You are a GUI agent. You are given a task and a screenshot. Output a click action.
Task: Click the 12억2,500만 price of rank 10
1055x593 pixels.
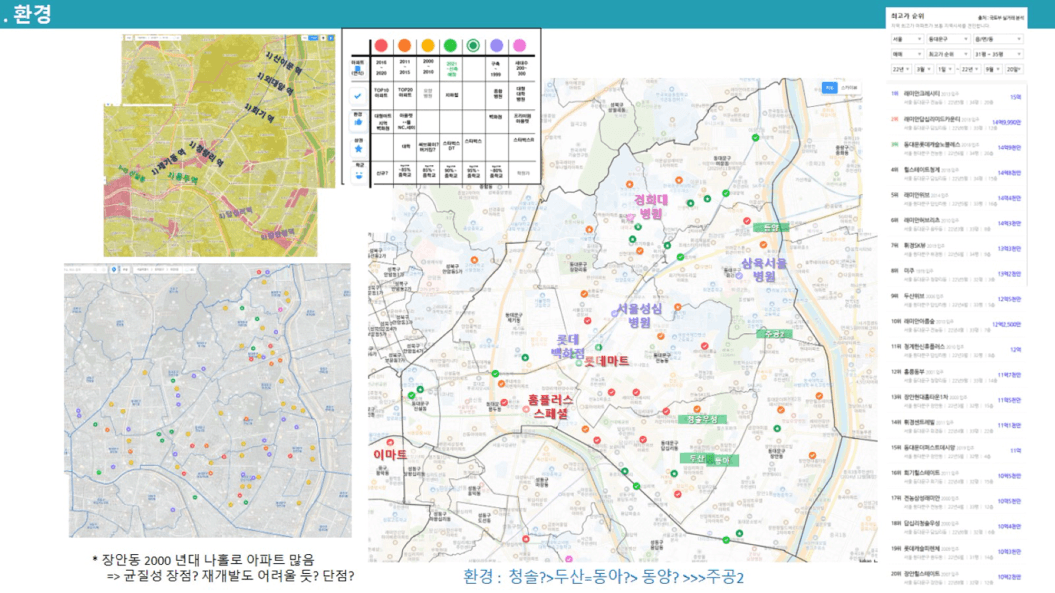point(1006,324)
